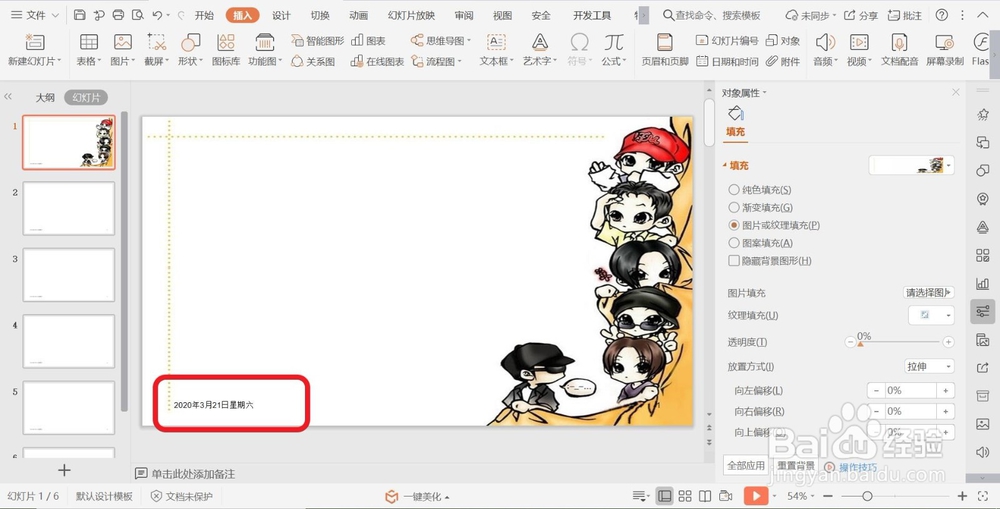1000x509 pixels.
Task: Open the Mind Map (思维导图) dropdown
Action: (441, 41)
